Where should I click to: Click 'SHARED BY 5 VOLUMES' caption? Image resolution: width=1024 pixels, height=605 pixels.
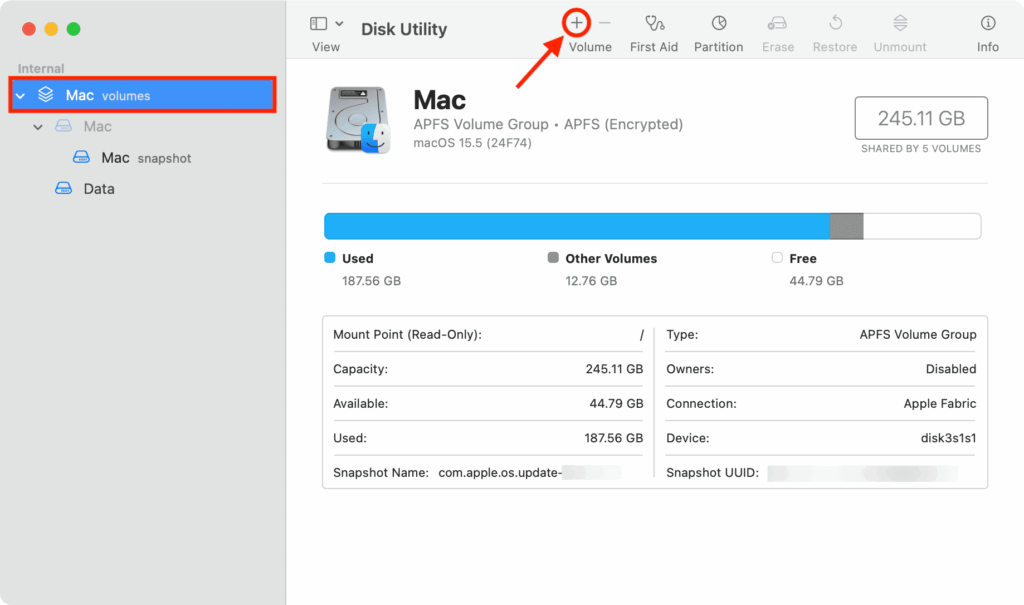coord(921,149)
